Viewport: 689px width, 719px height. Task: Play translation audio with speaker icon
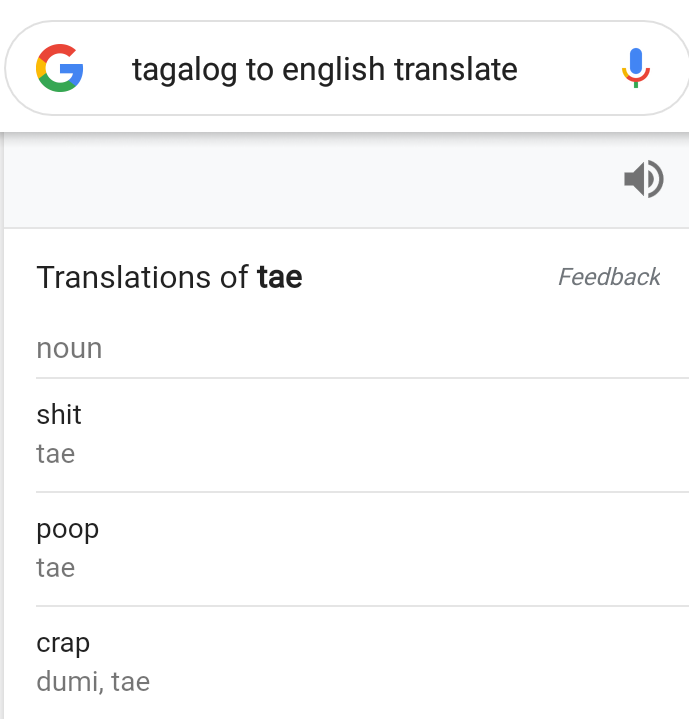[x=644, y=179]
